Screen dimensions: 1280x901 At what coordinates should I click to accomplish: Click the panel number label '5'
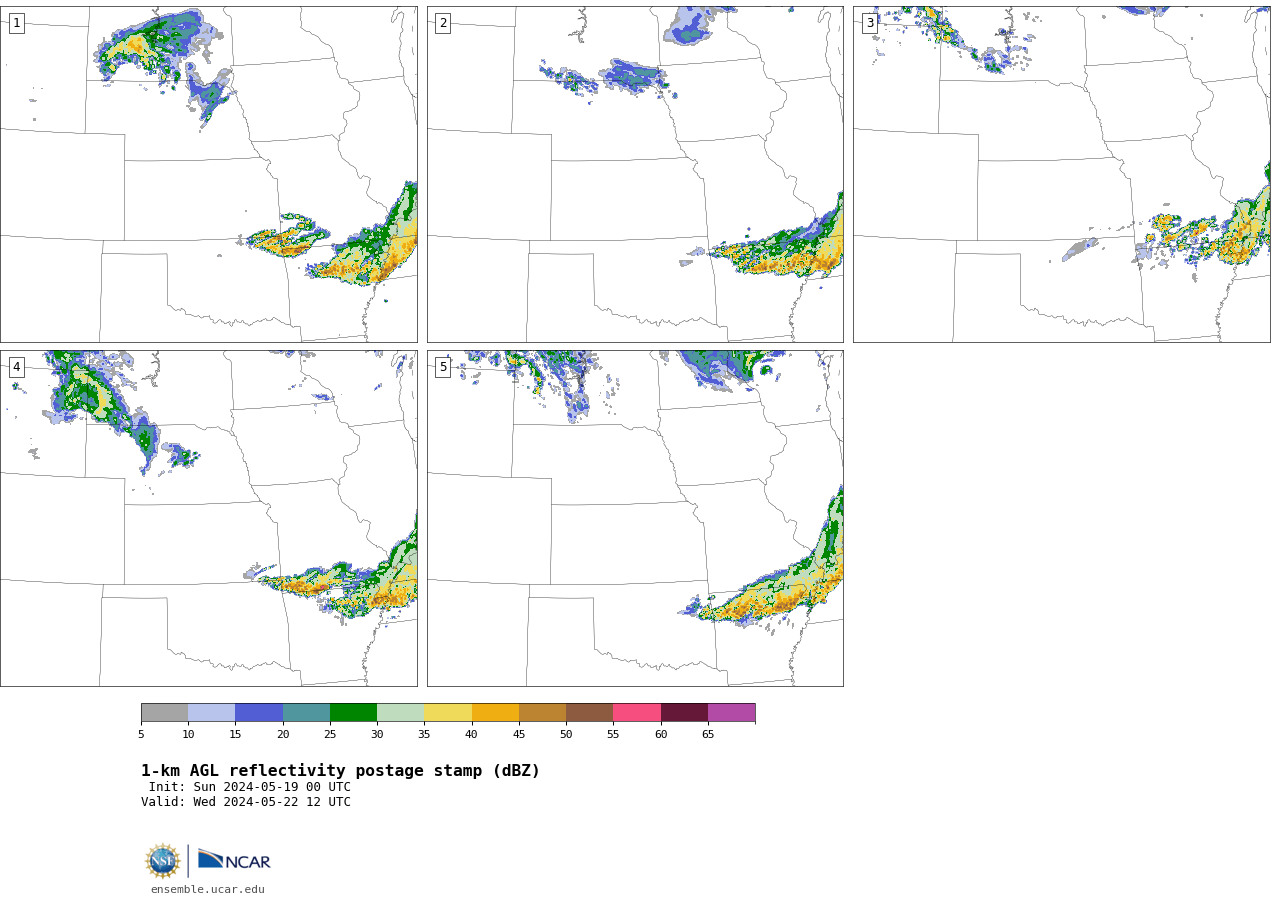443,367
